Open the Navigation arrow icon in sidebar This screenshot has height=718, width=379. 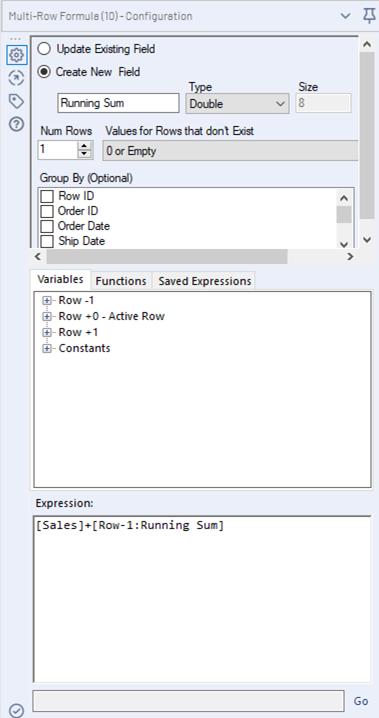pos(16,78)
